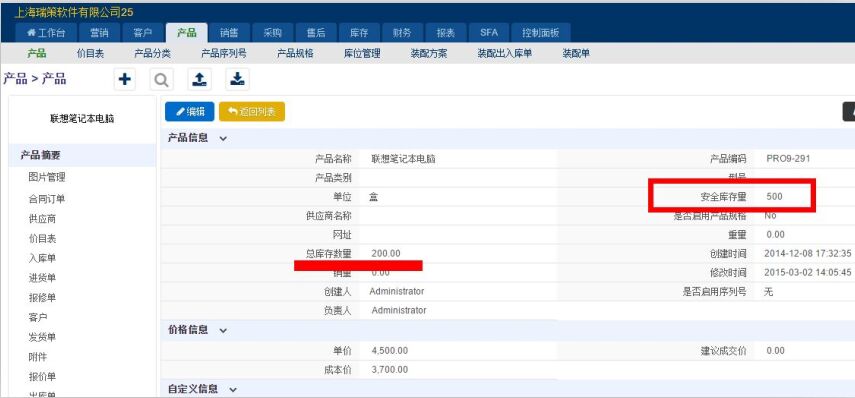The image size is (855, 398).
Task: Open 供应商 in the sidebar
Action: point(43,219)
